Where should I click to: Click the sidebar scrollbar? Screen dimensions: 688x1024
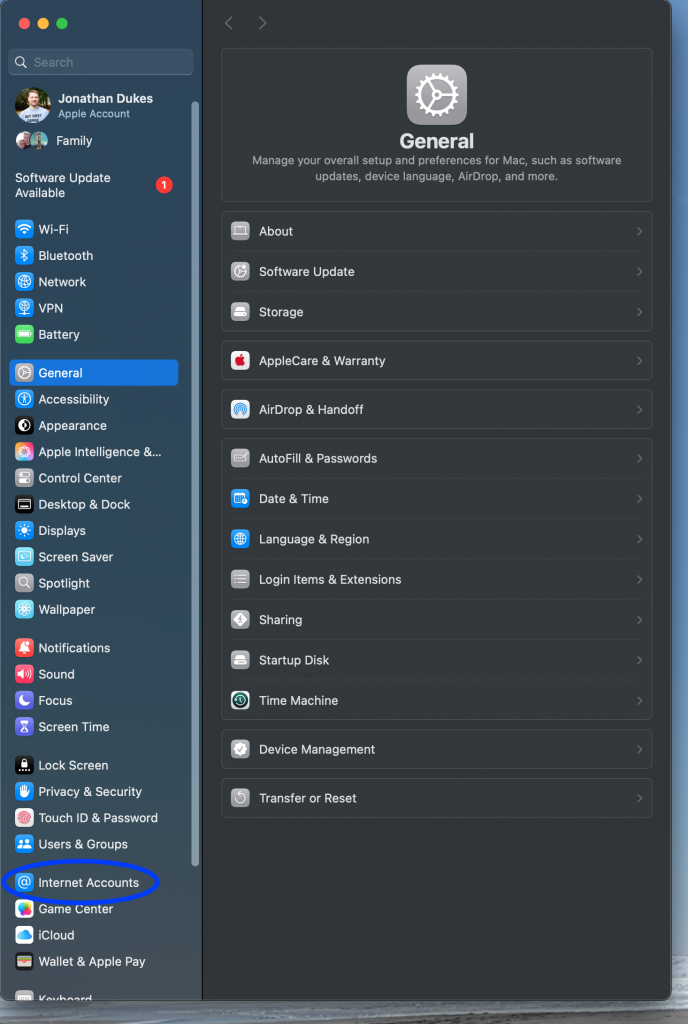pyautogui.click(x=195, y=483)
